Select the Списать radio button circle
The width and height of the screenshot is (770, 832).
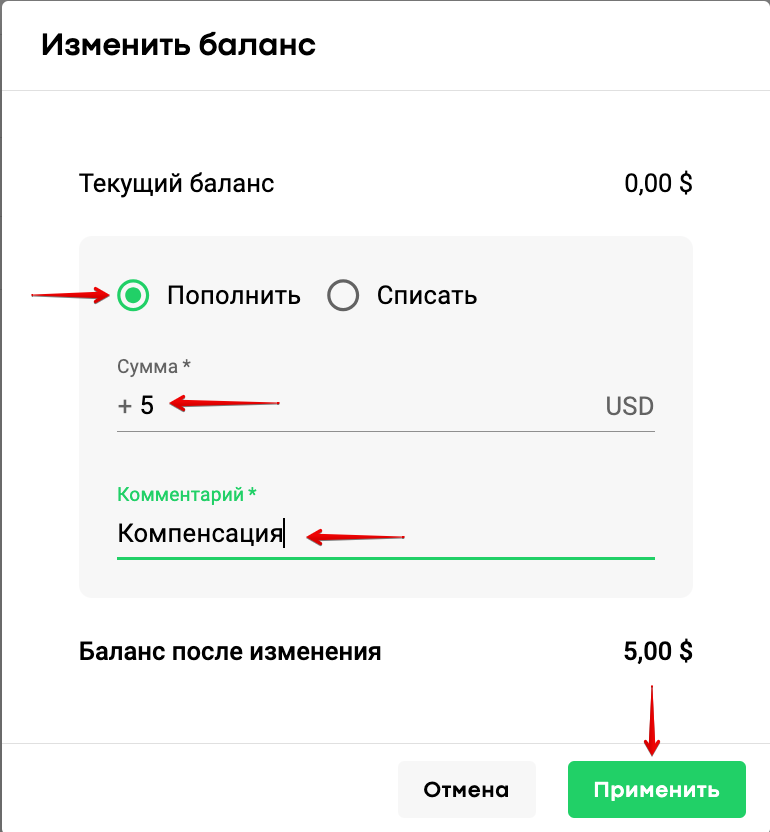click(343, 296)
